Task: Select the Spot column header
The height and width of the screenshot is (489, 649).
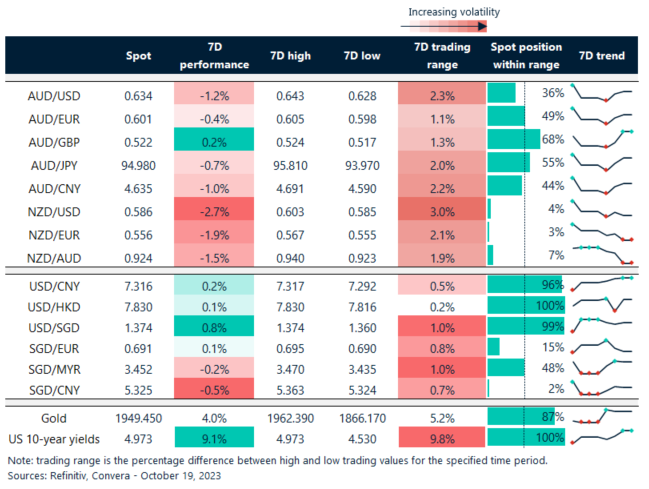Action: tap(138, 56)
